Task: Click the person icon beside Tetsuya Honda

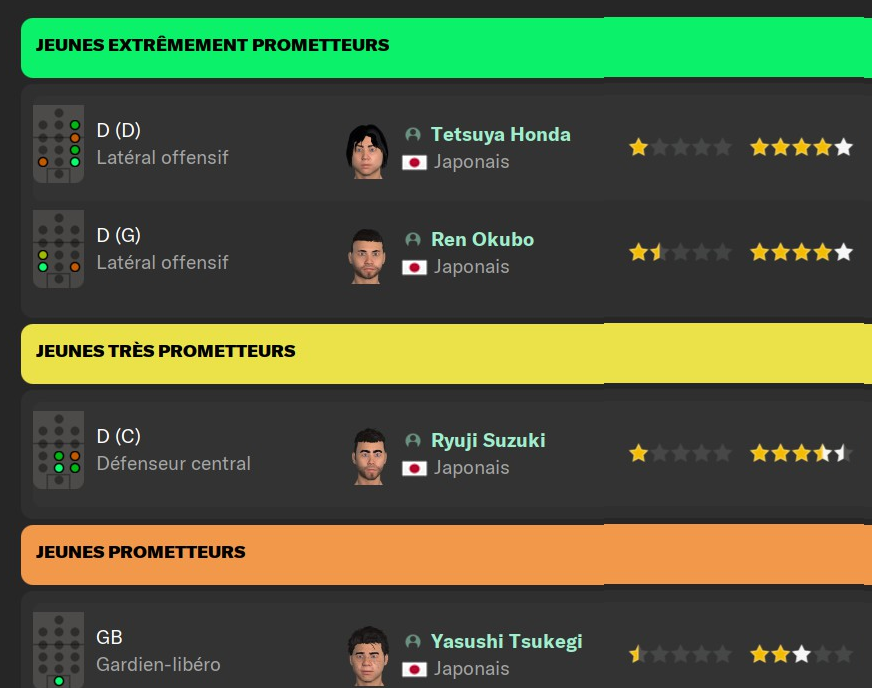Action: [413, 134]
